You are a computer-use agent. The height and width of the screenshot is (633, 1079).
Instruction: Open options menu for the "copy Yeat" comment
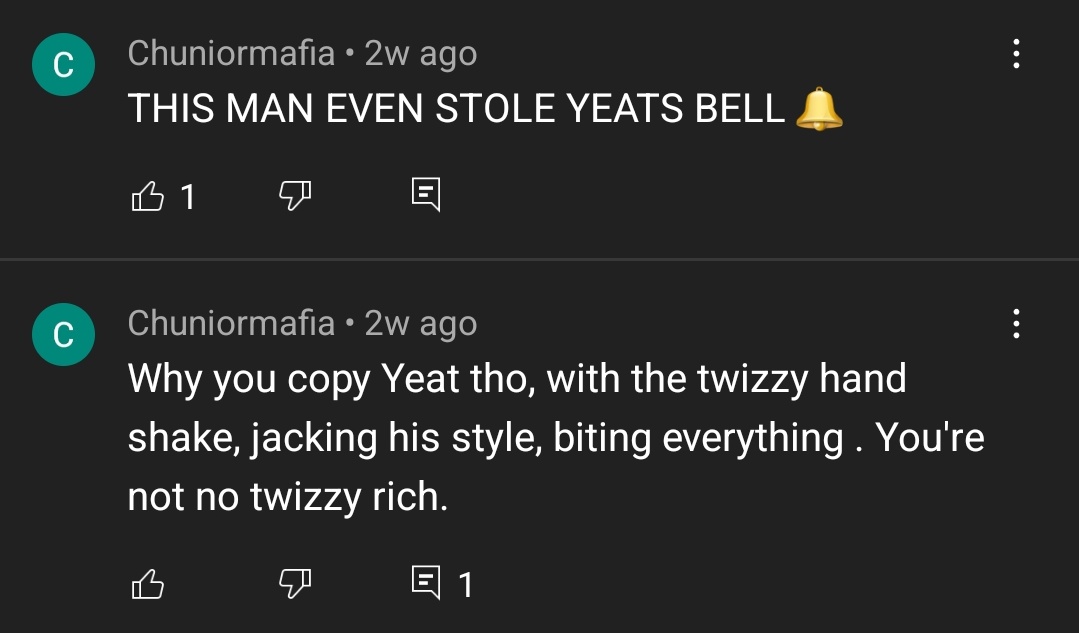tap(1016, 324)
